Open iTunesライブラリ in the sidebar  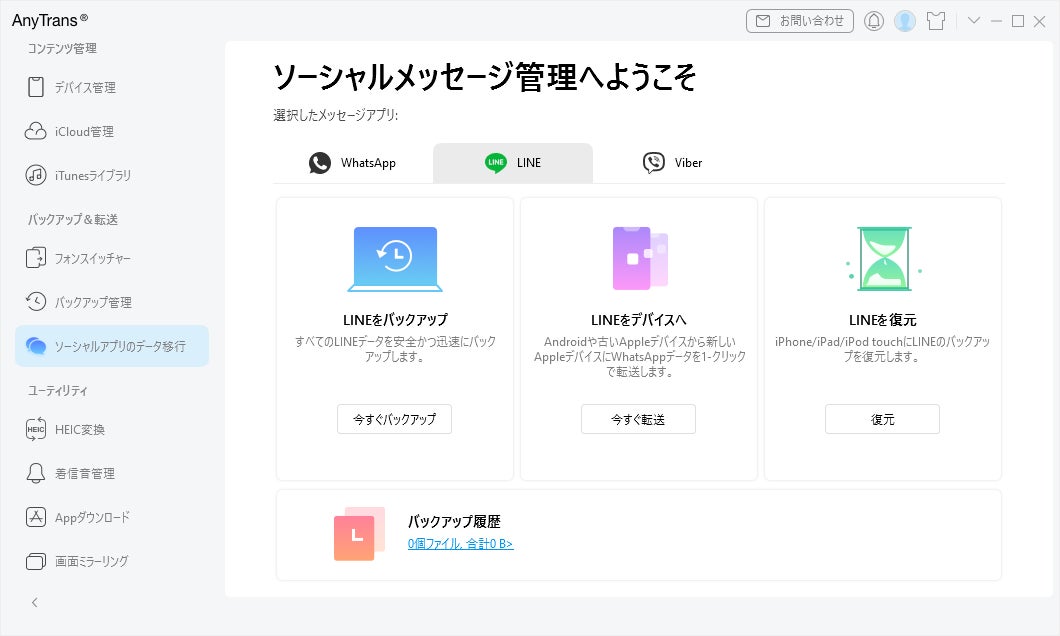point(112,175)
